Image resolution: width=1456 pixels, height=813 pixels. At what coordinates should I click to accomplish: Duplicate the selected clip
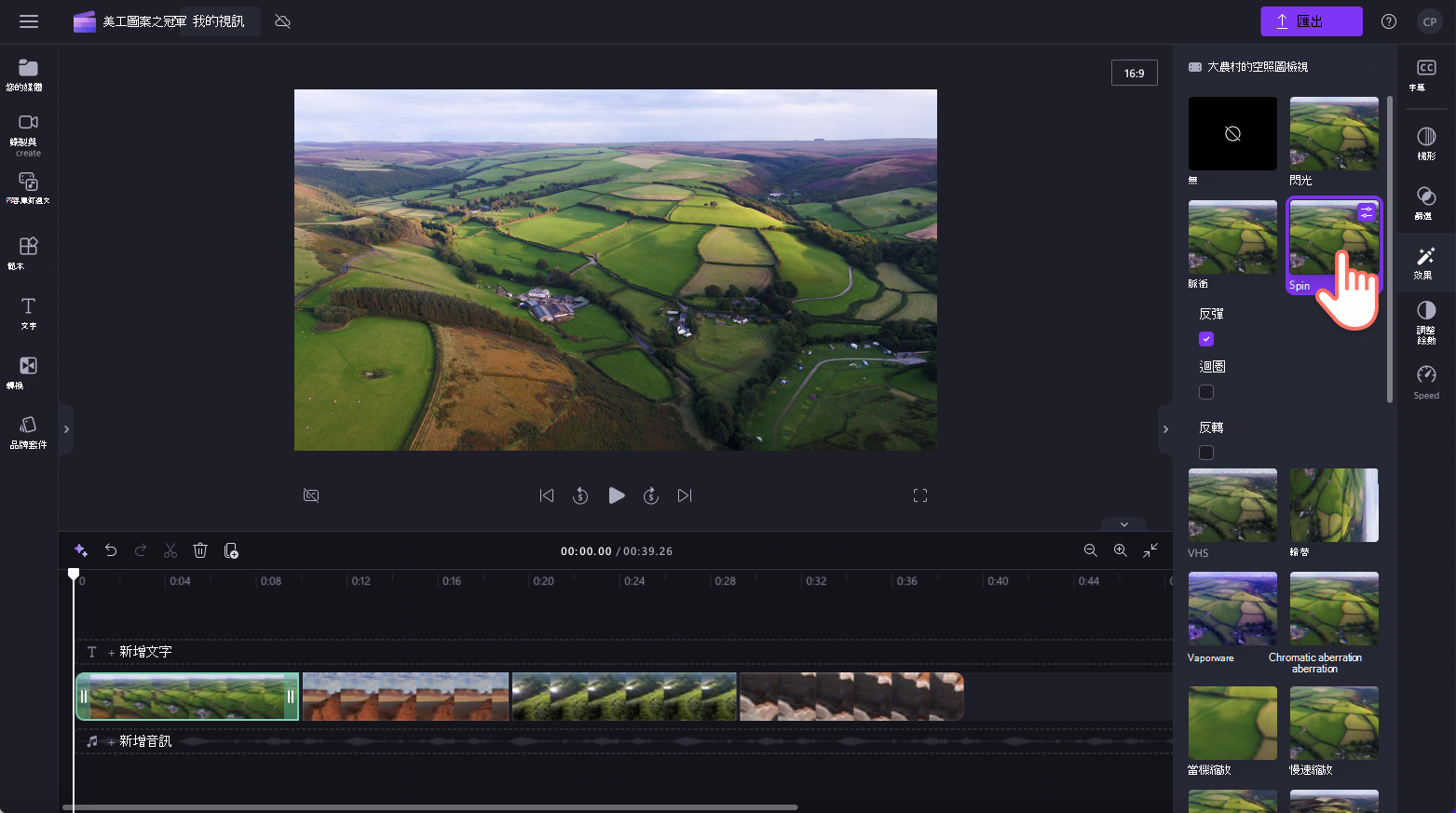pyautogui.click(x=231, y=550)
